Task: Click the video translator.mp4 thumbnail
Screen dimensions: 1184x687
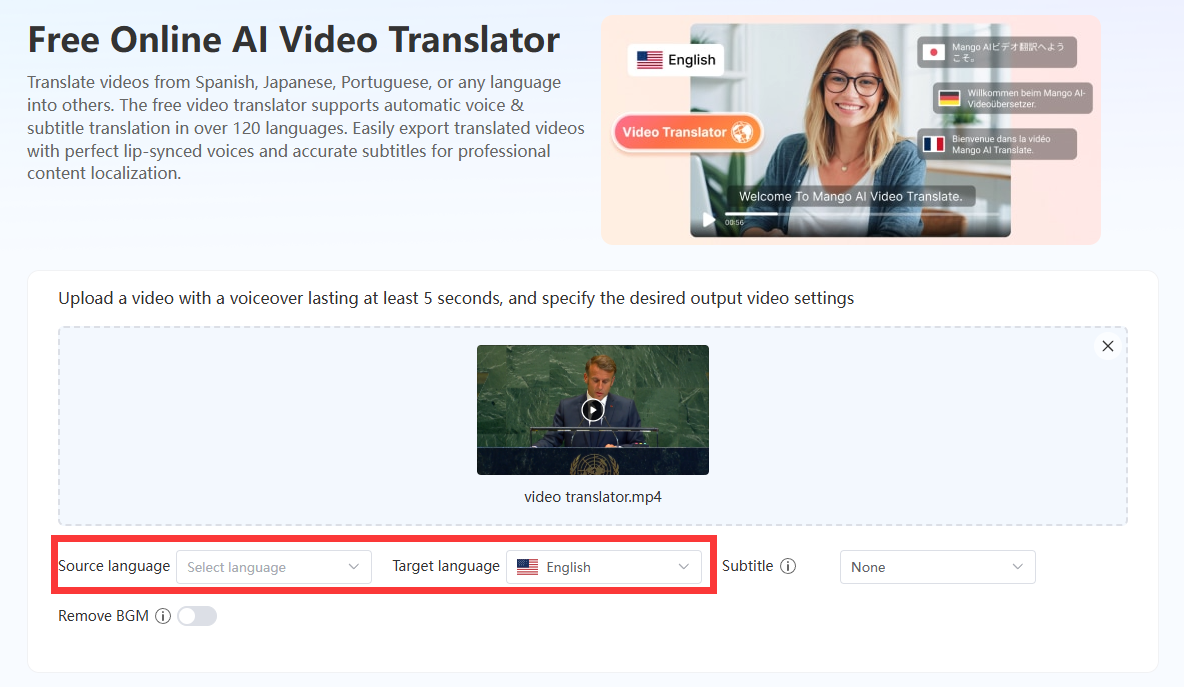Action: [x=593, y=409]
